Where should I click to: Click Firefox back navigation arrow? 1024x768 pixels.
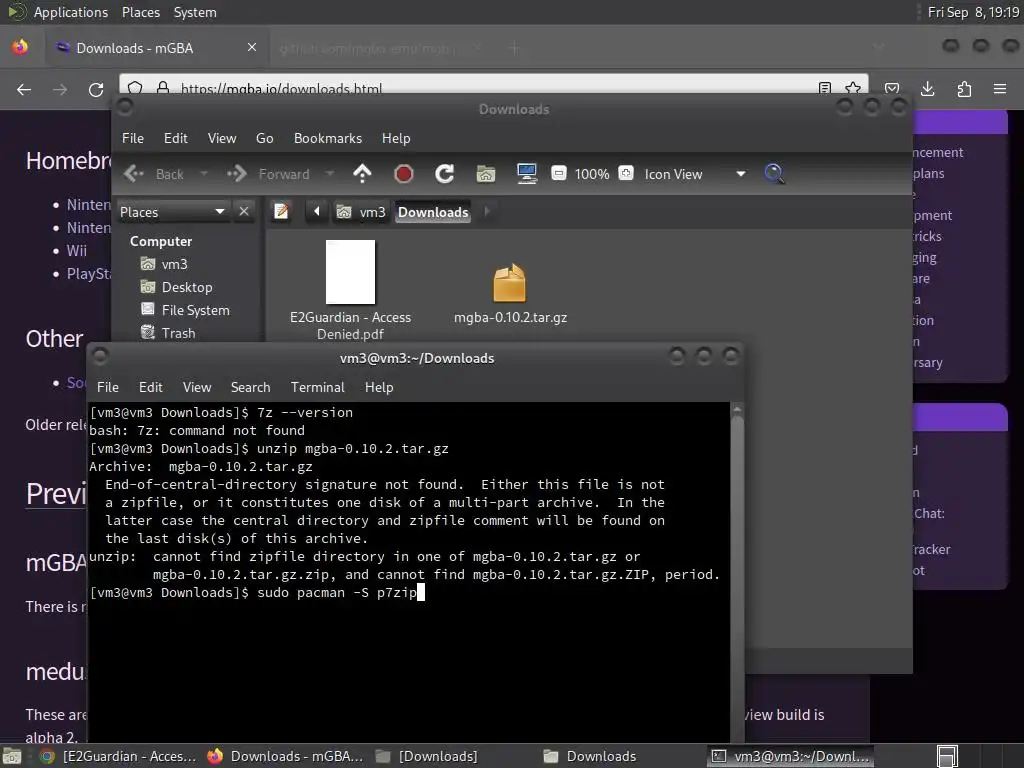pos(24,89)
